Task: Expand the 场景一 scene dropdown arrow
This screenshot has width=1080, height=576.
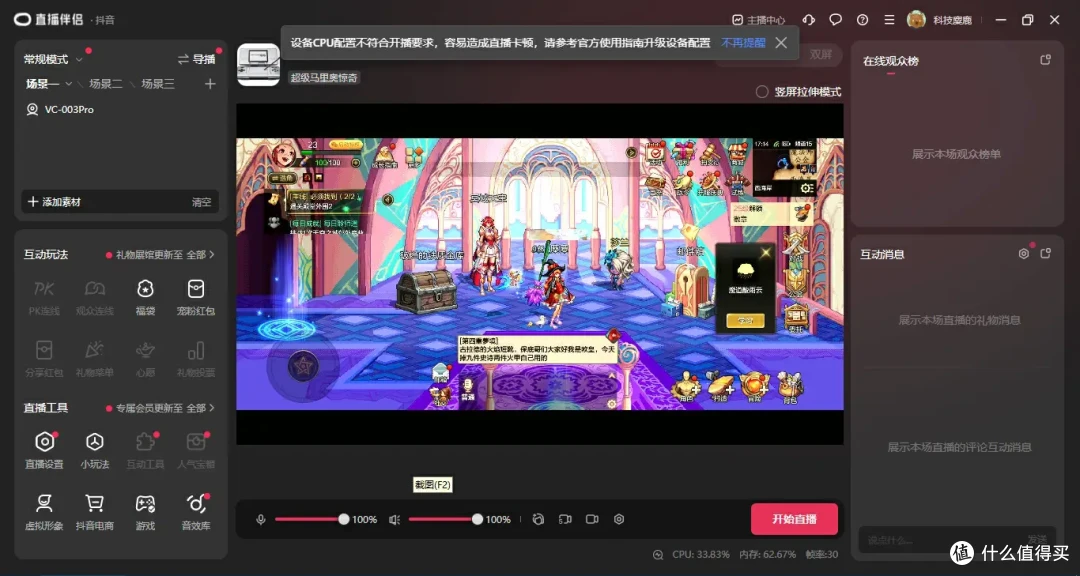Action: pos(68,84)
